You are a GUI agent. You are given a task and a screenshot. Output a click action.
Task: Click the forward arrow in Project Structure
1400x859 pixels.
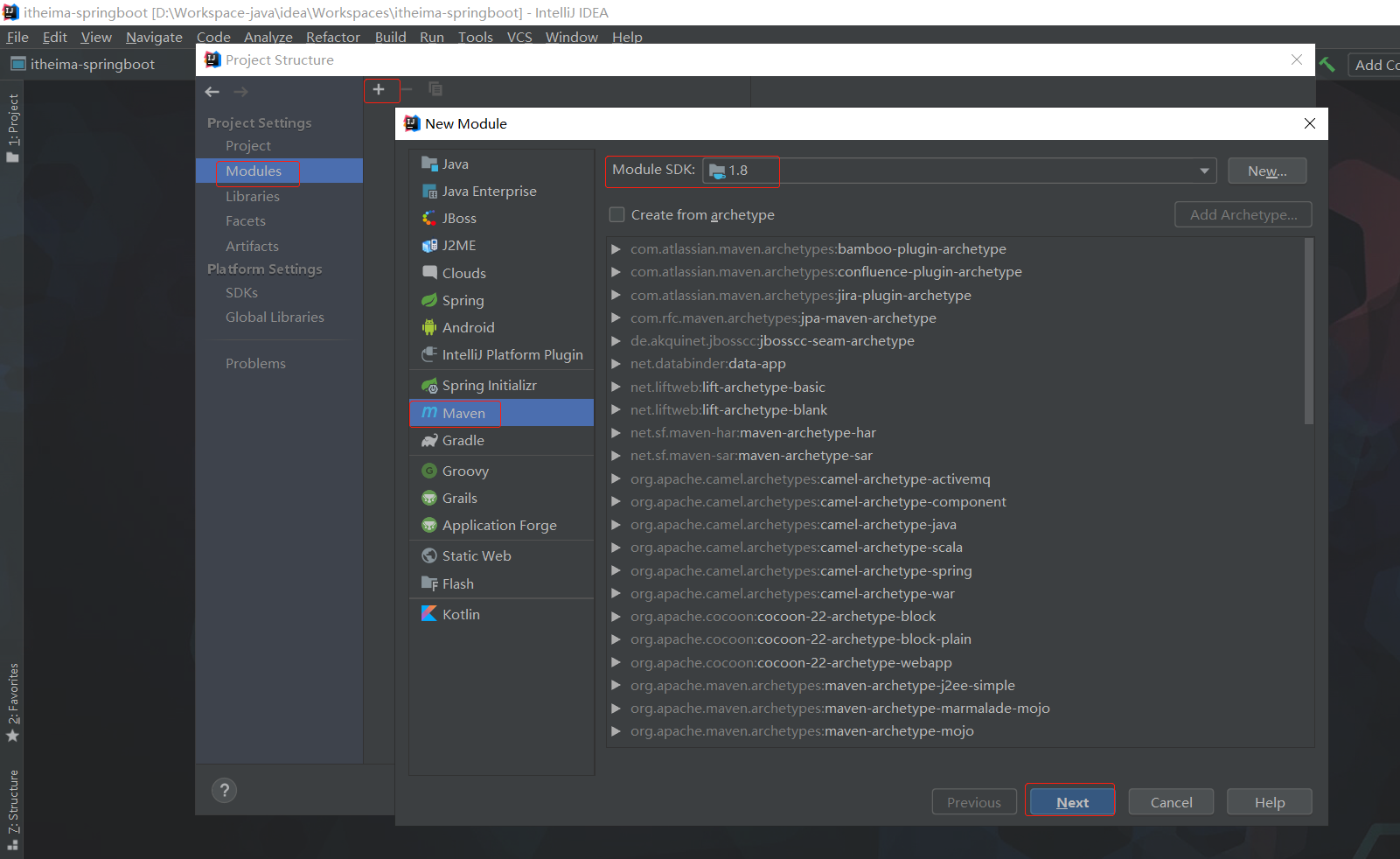pos(241,92)
